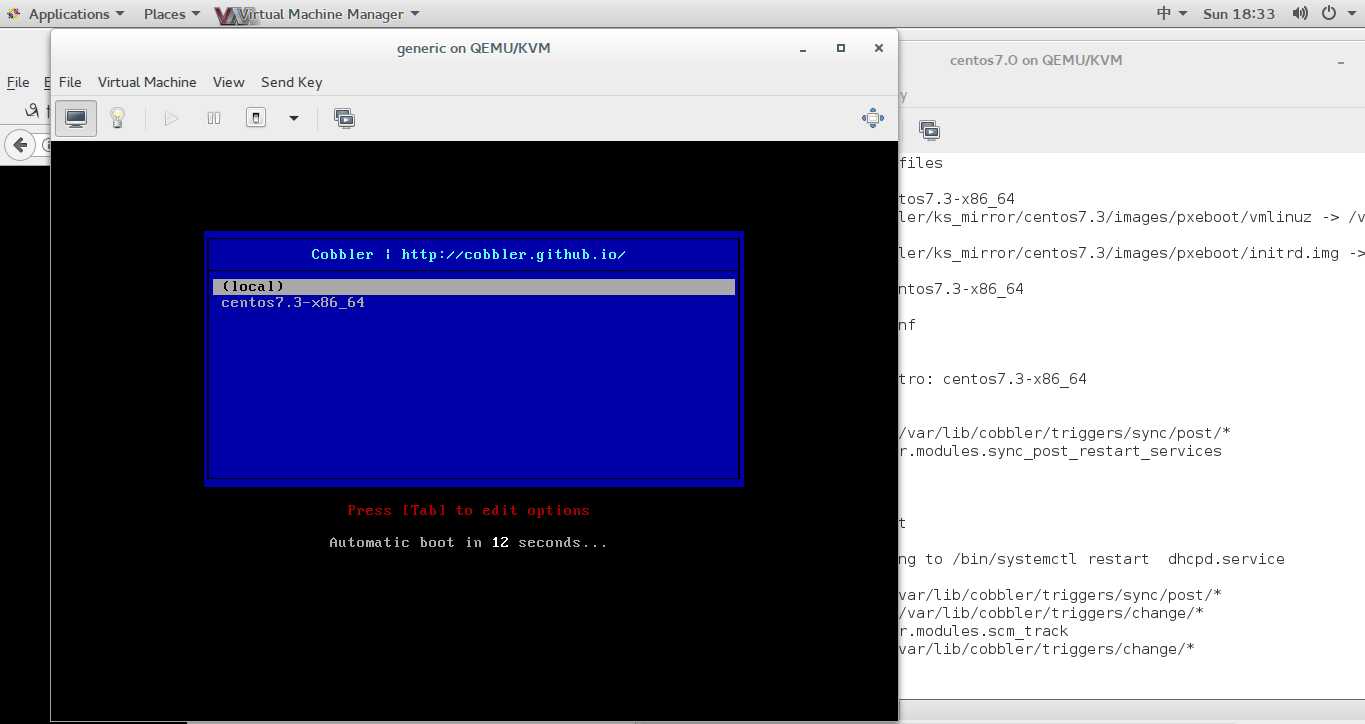Click the Cobbler menu title text
1365x724 pixels.
(x=468, y=255)
